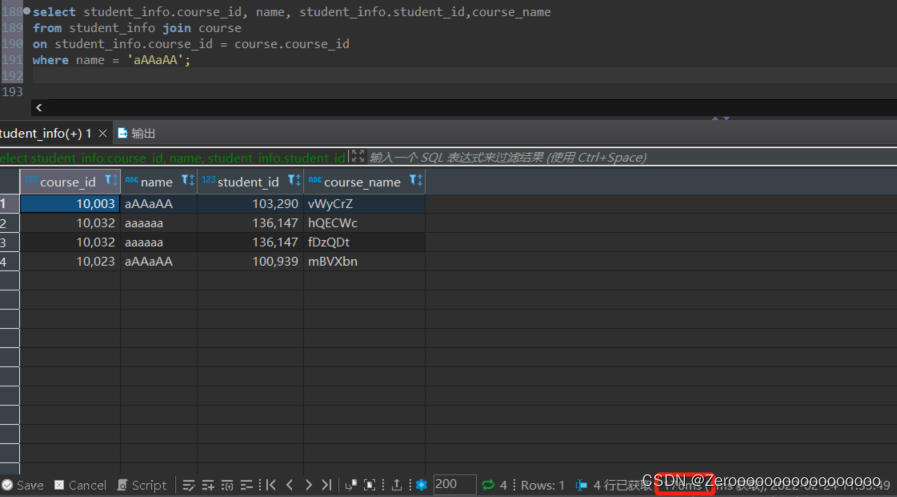
Task: Click the Cancel button in results toolbar
Action: point(80,485)
